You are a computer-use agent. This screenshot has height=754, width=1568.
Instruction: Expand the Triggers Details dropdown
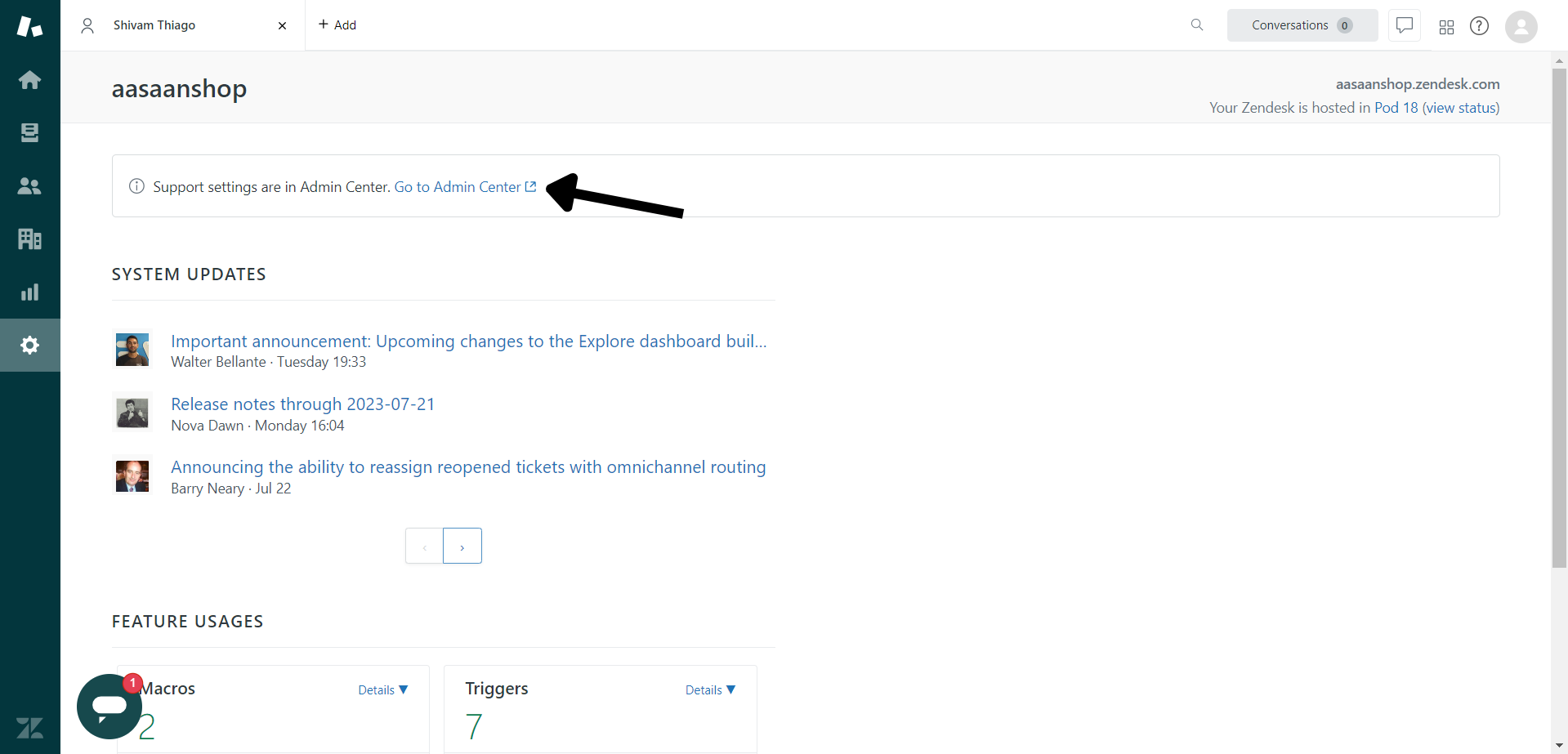[x=710, y=690]
